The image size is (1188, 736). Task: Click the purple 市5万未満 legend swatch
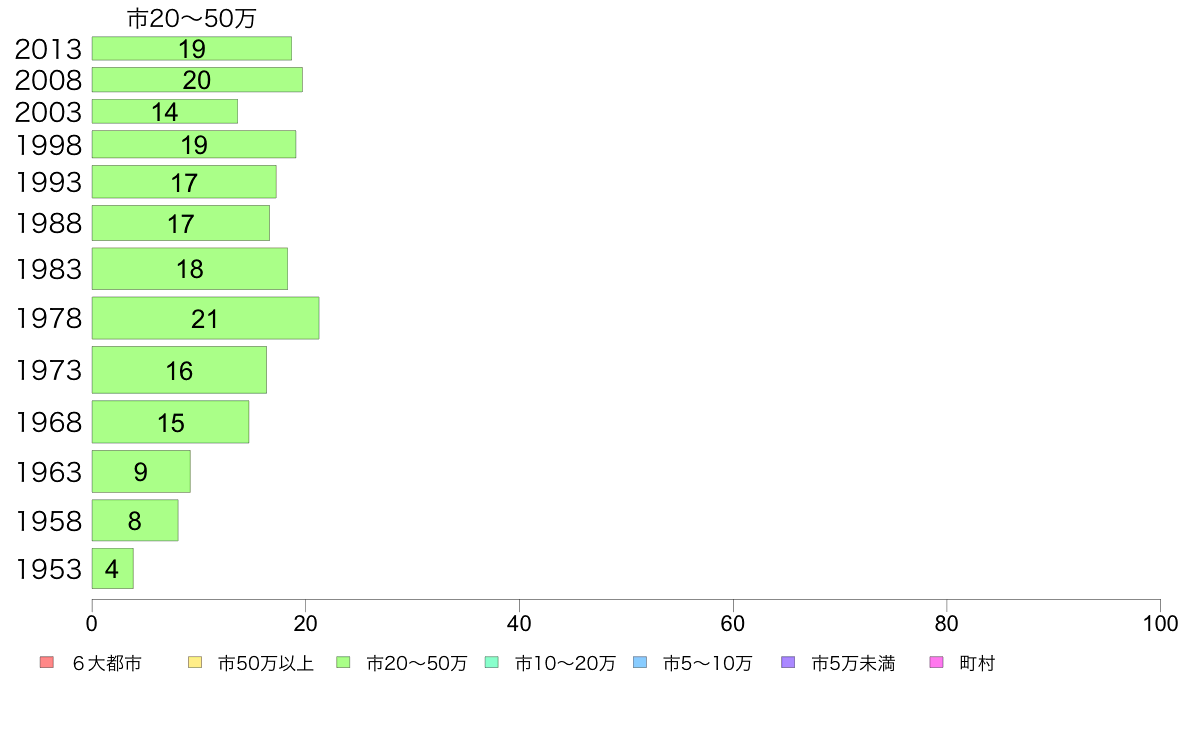click(x=788, y=662)
